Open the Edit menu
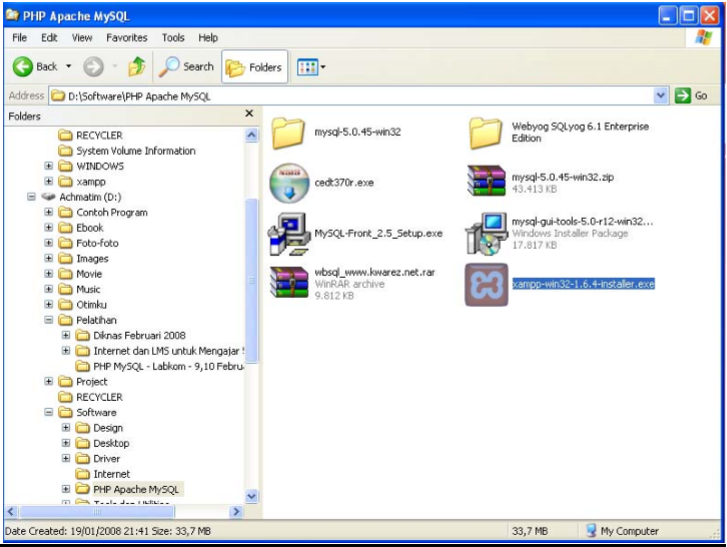The image size is (727, 547). pyautogui.click(x=49, y=38)
